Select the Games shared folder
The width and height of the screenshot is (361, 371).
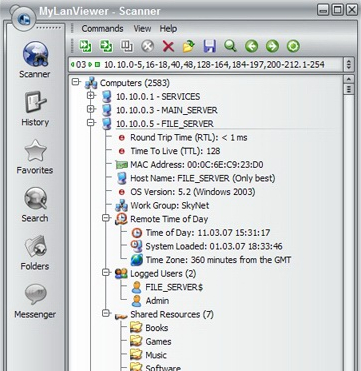[158, 342]
